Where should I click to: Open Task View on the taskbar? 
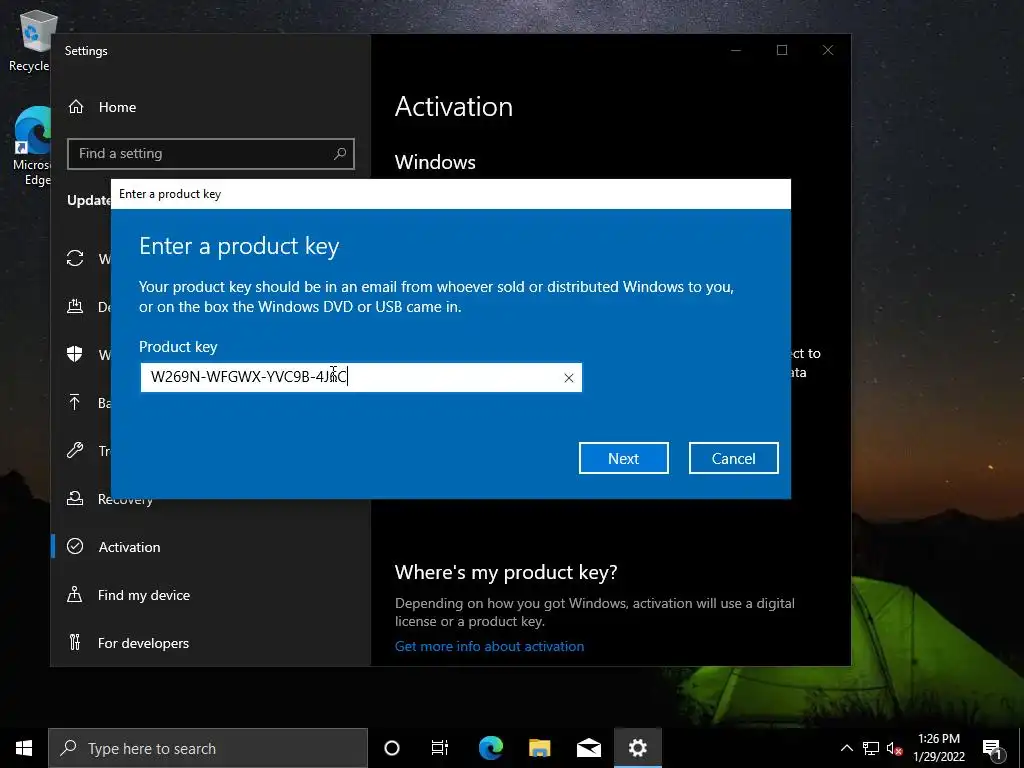pyautogui.click(x=440, y=748)
